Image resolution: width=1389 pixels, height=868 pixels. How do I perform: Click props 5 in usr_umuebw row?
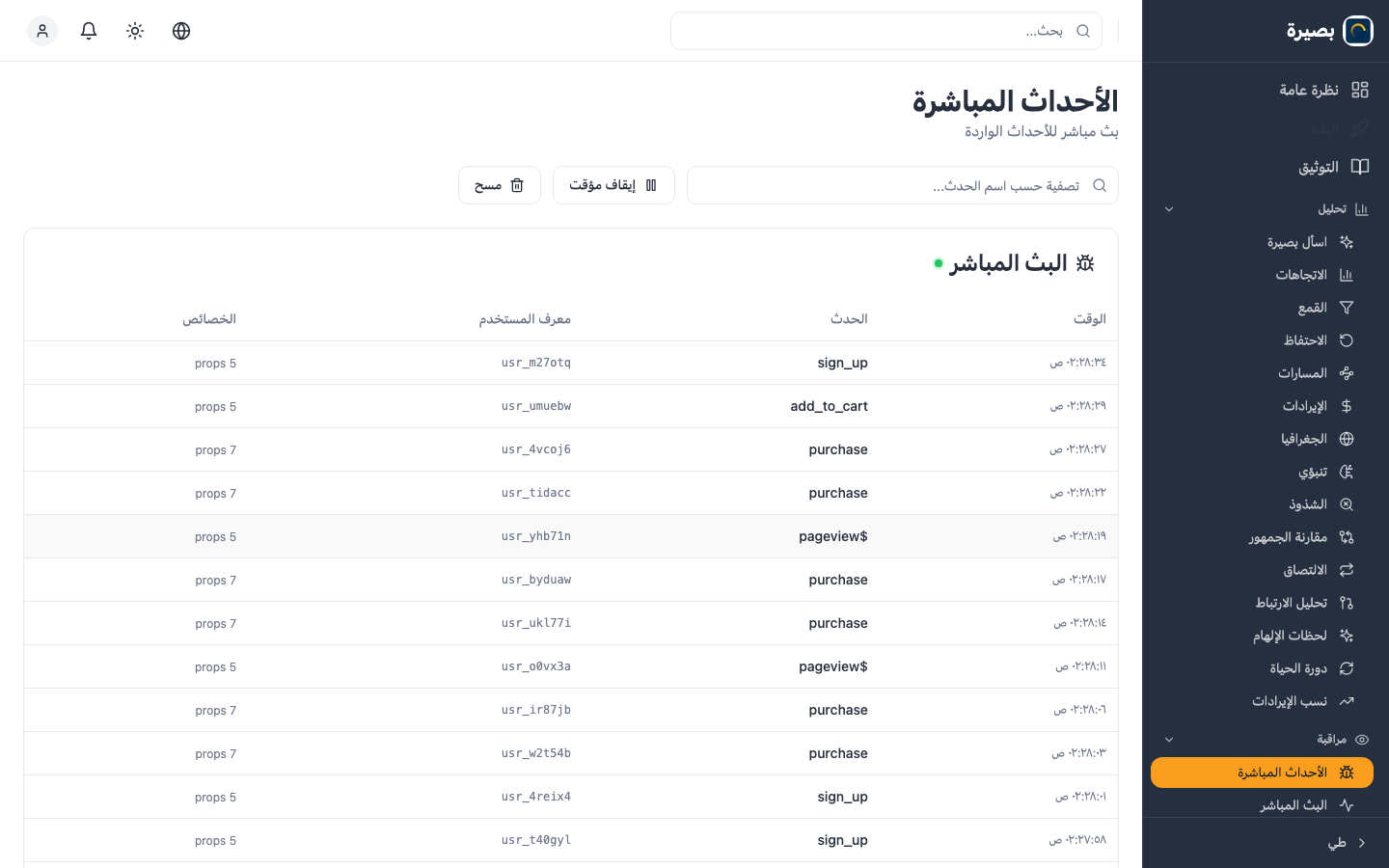tap(215, 407)
